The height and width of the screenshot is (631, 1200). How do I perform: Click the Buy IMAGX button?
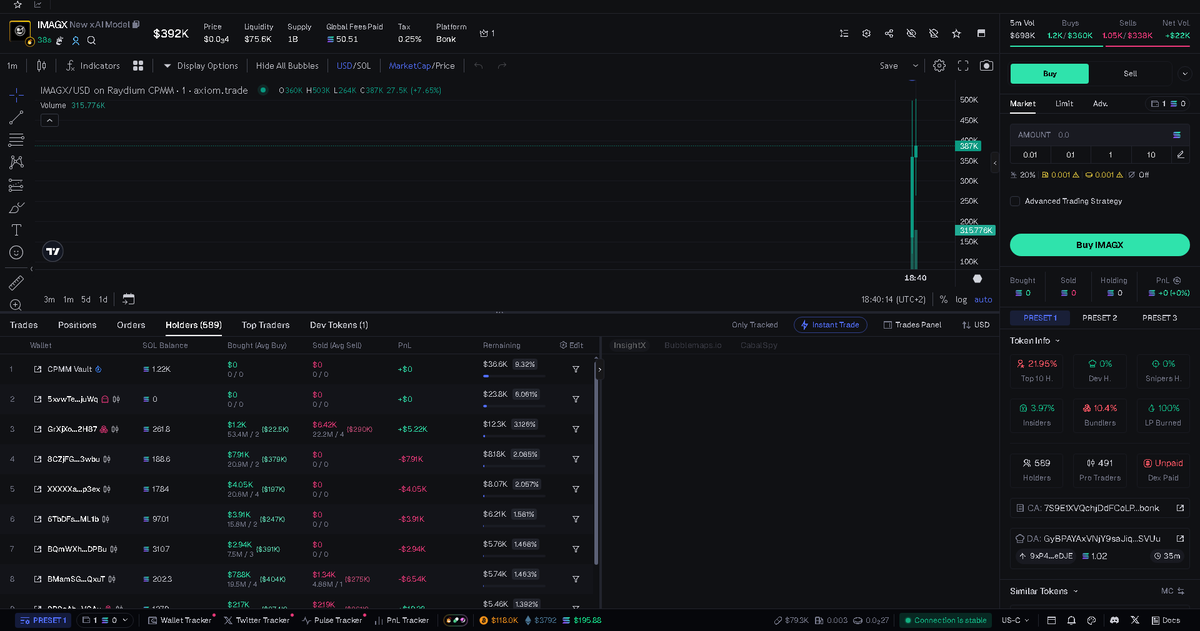(1099, 245)
